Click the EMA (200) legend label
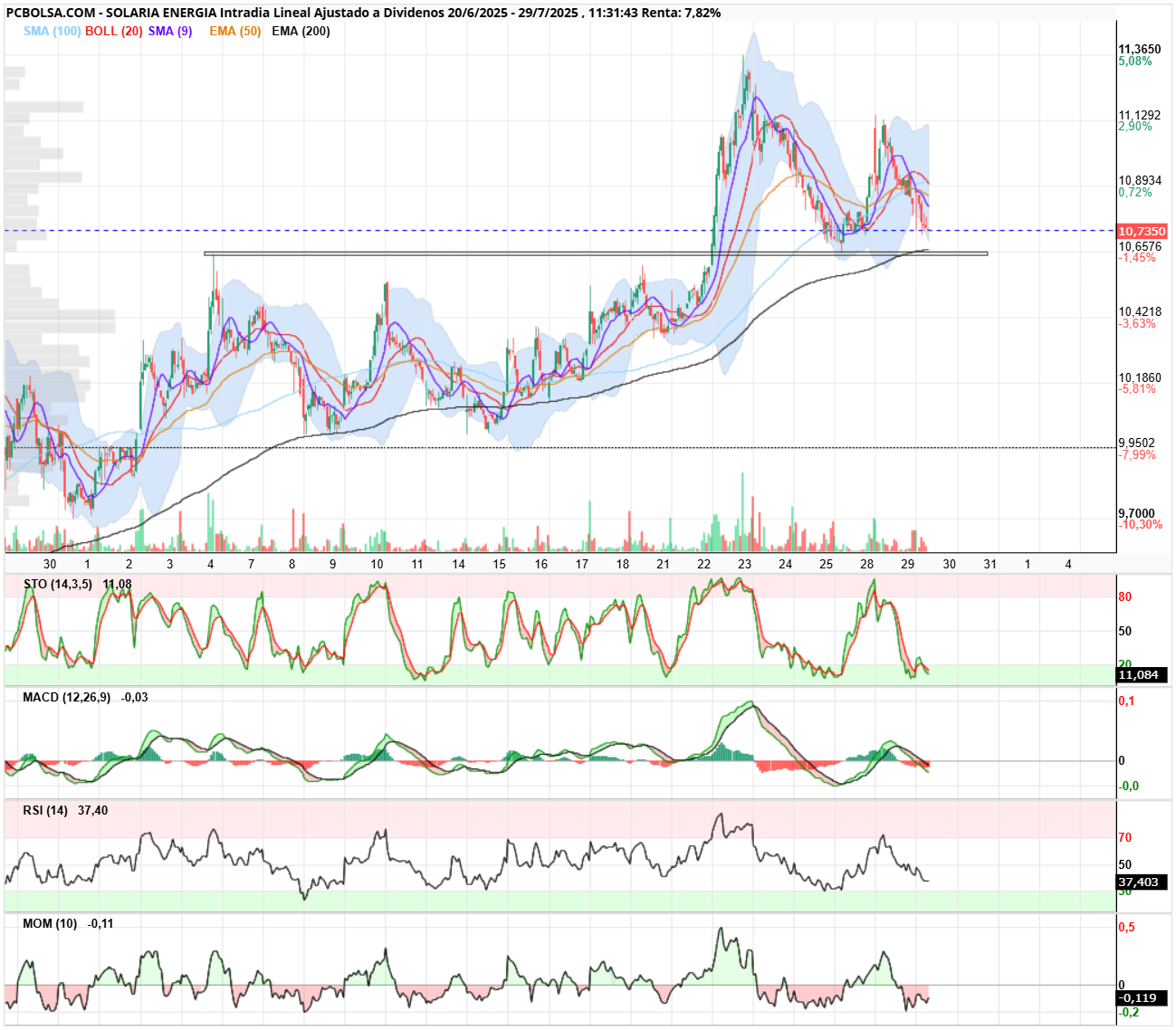The height and width of the screenshot is (1030, 1176). 301,31
